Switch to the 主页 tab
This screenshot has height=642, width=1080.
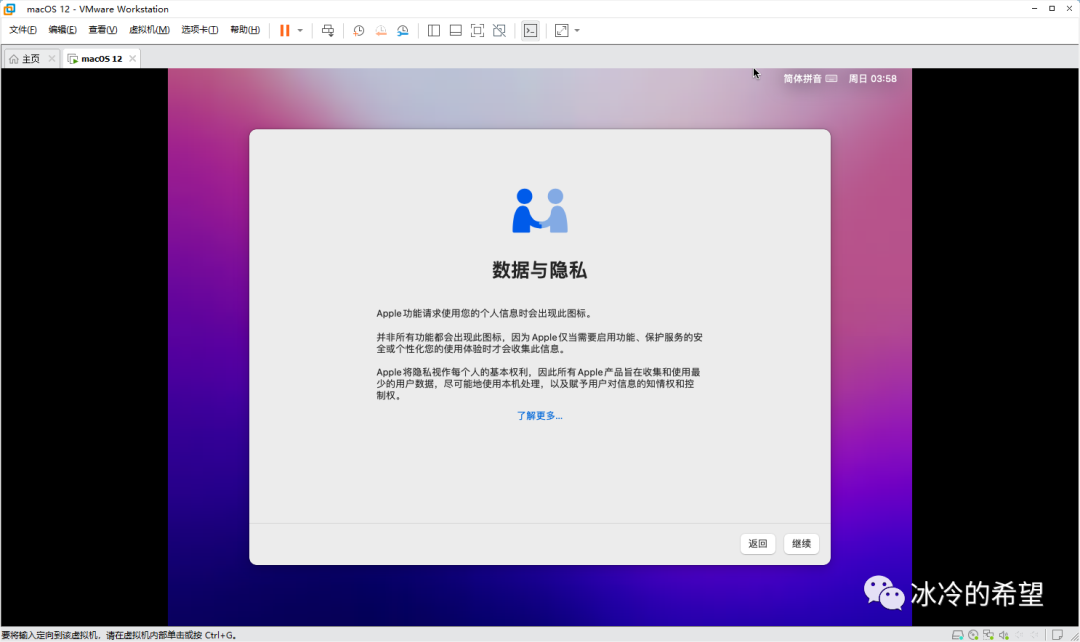[31, 59]
